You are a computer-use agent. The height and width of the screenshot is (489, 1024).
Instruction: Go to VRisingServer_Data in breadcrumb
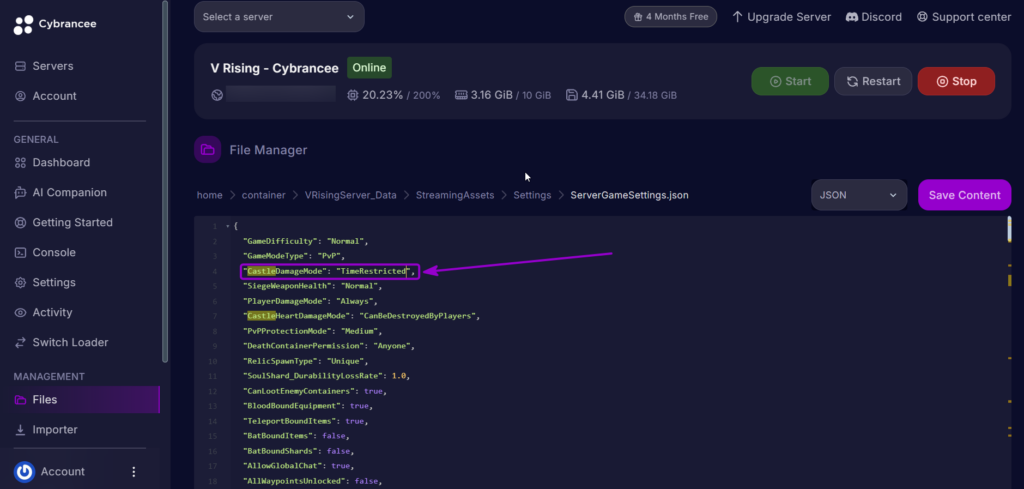click(x=351, y=195)
